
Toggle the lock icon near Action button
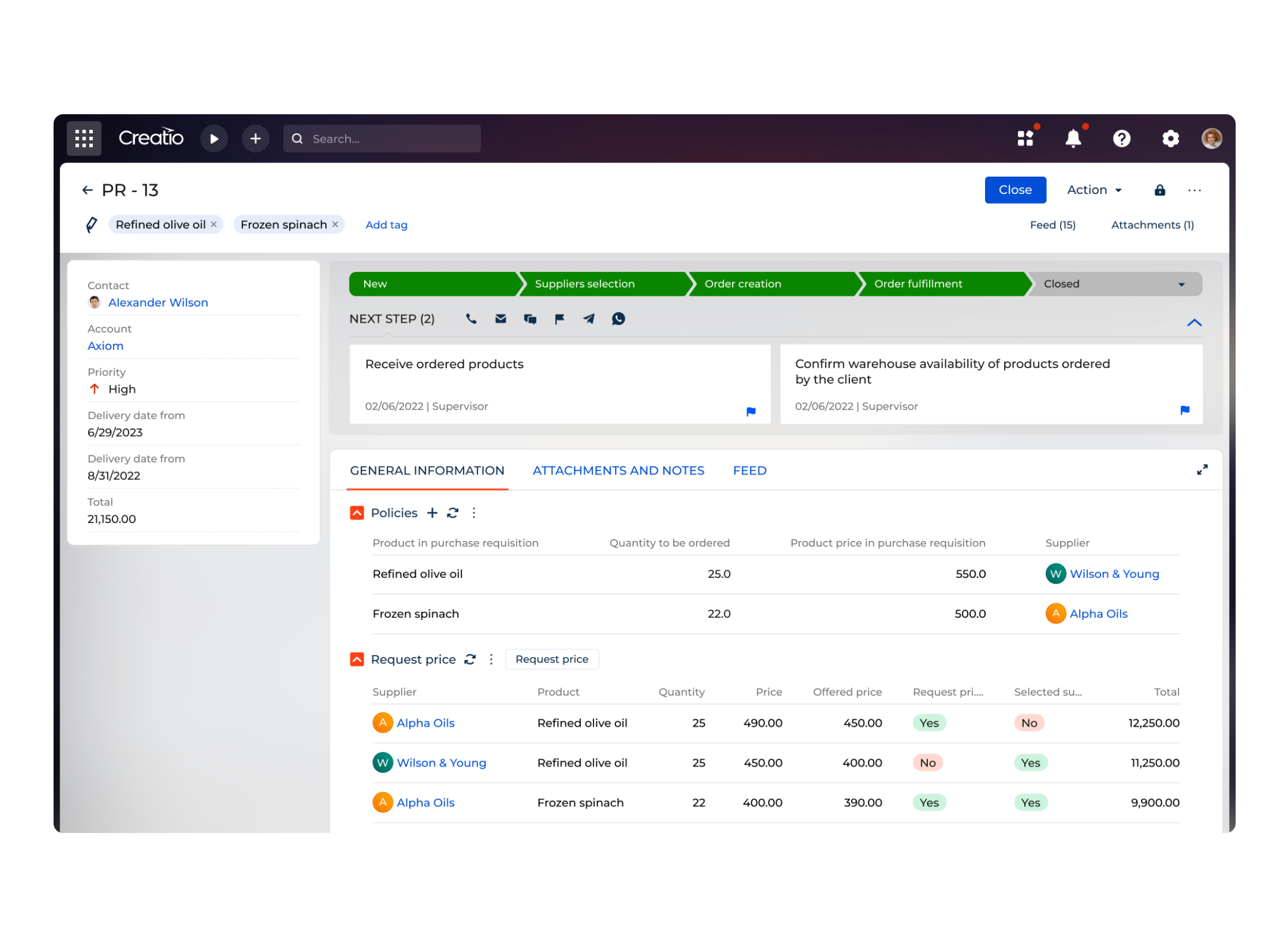coord(1159,190)
